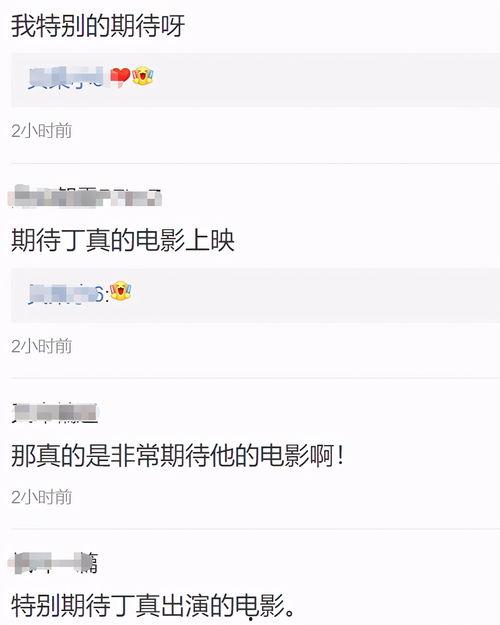Click empty area of first gray reply box
The width and height of the screenshot is (500, 625).
(x=319, y=80)
